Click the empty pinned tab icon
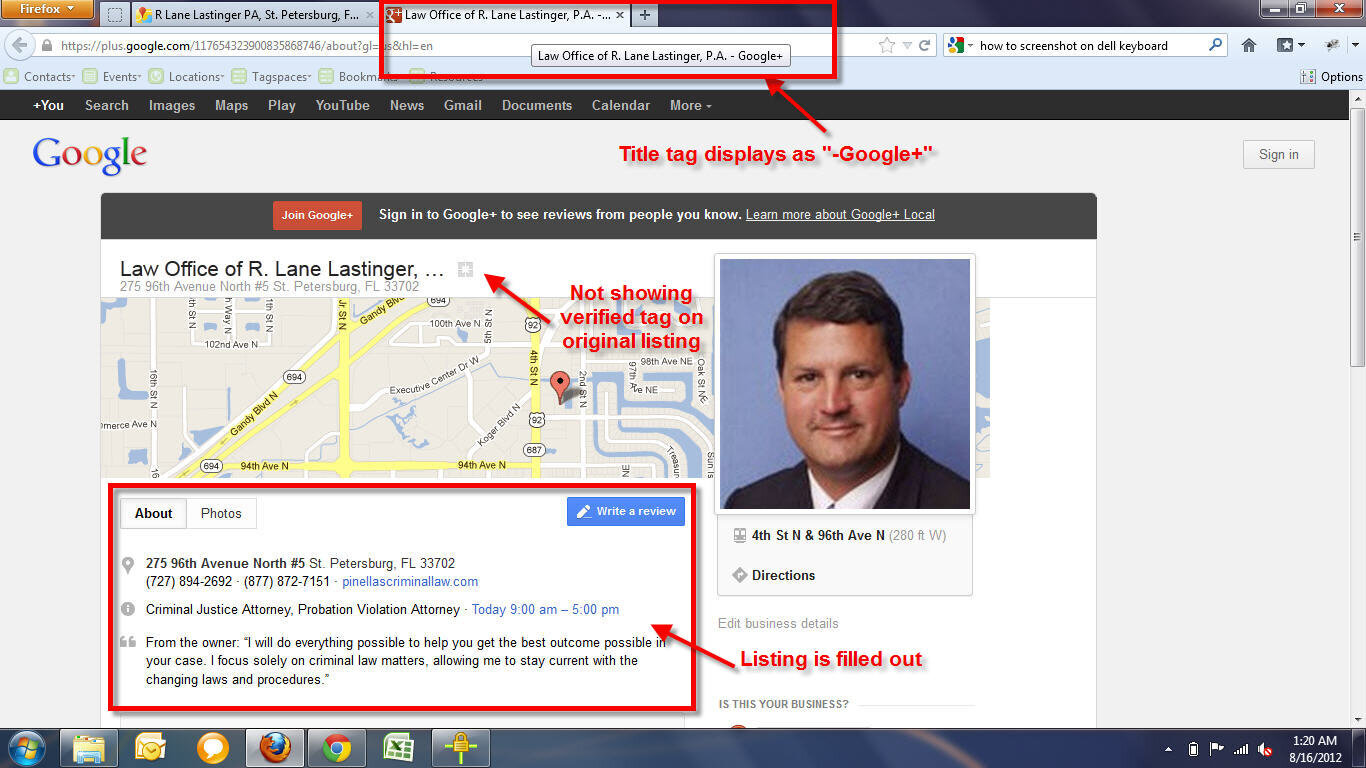This screenshot has height=768, width=1366. tap(115, 15)
